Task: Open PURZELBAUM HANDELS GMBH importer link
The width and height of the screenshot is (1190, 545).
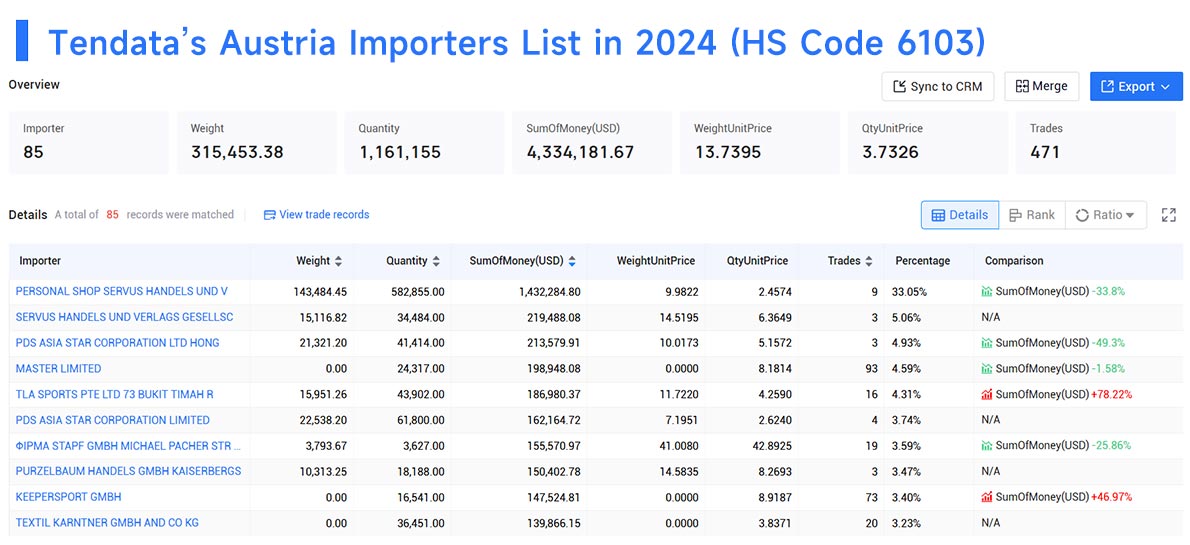Action: (x=128, y=471)
